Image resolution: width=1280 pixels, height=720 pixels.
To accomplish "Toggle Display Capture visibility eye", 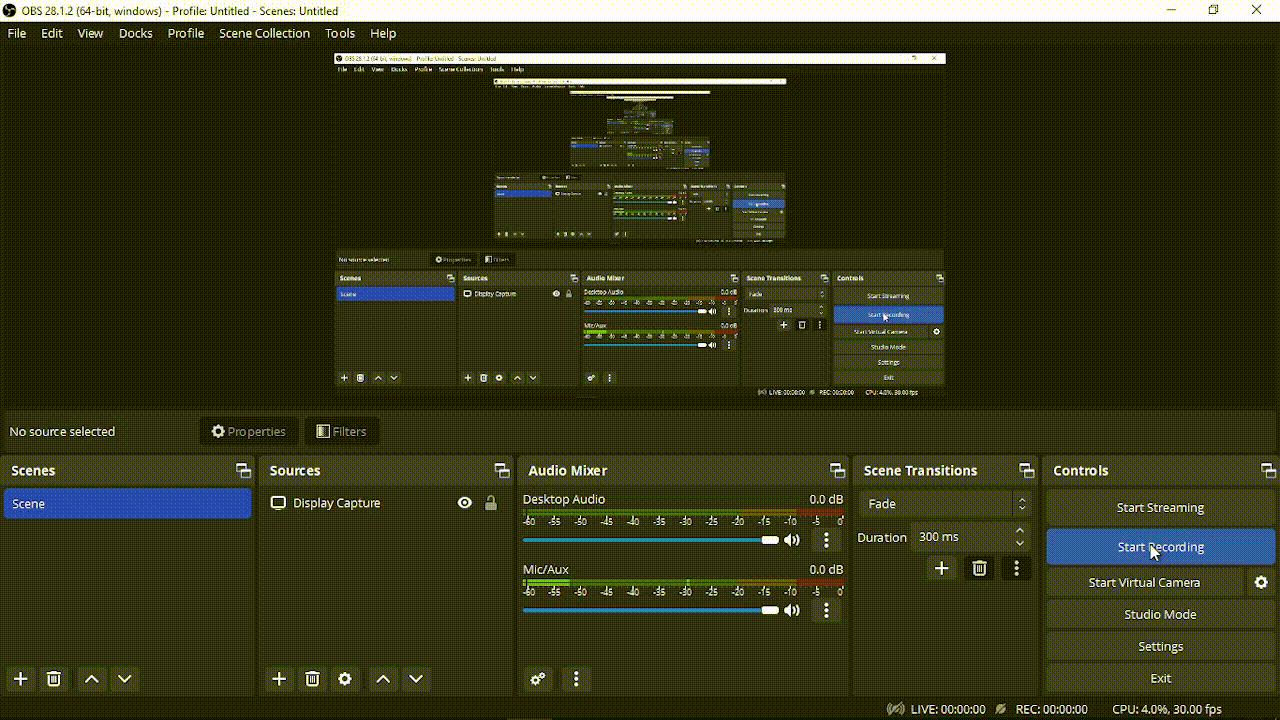I will point(464,503).
